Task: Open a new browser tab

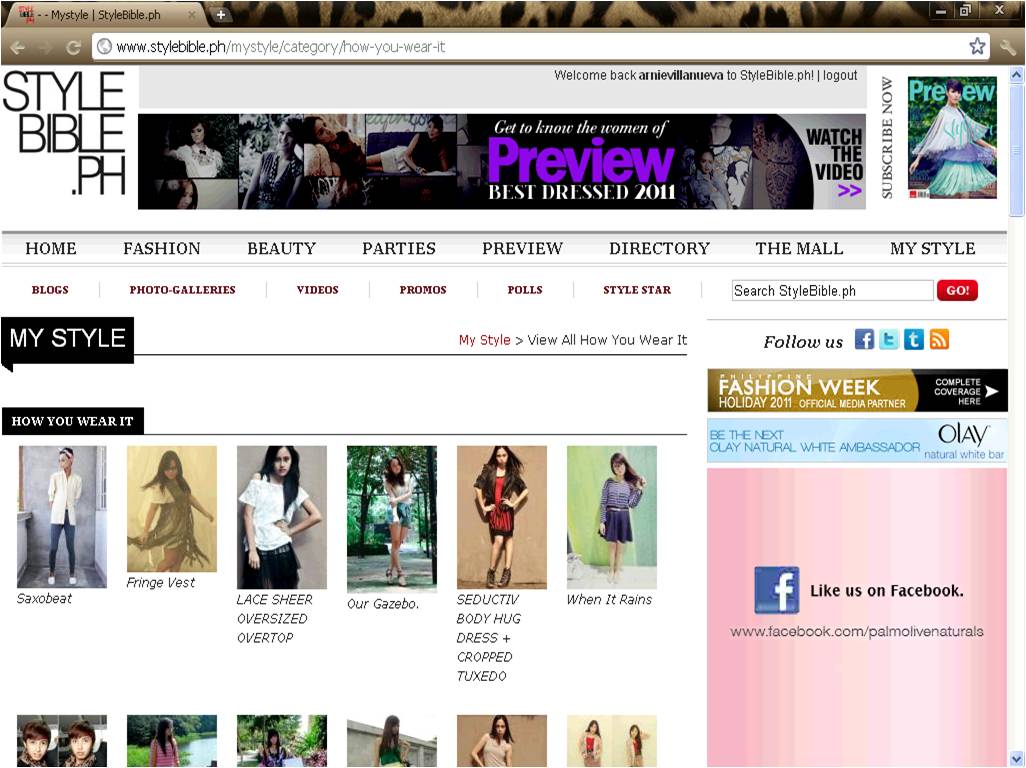Action: click(x=221, y=14)
